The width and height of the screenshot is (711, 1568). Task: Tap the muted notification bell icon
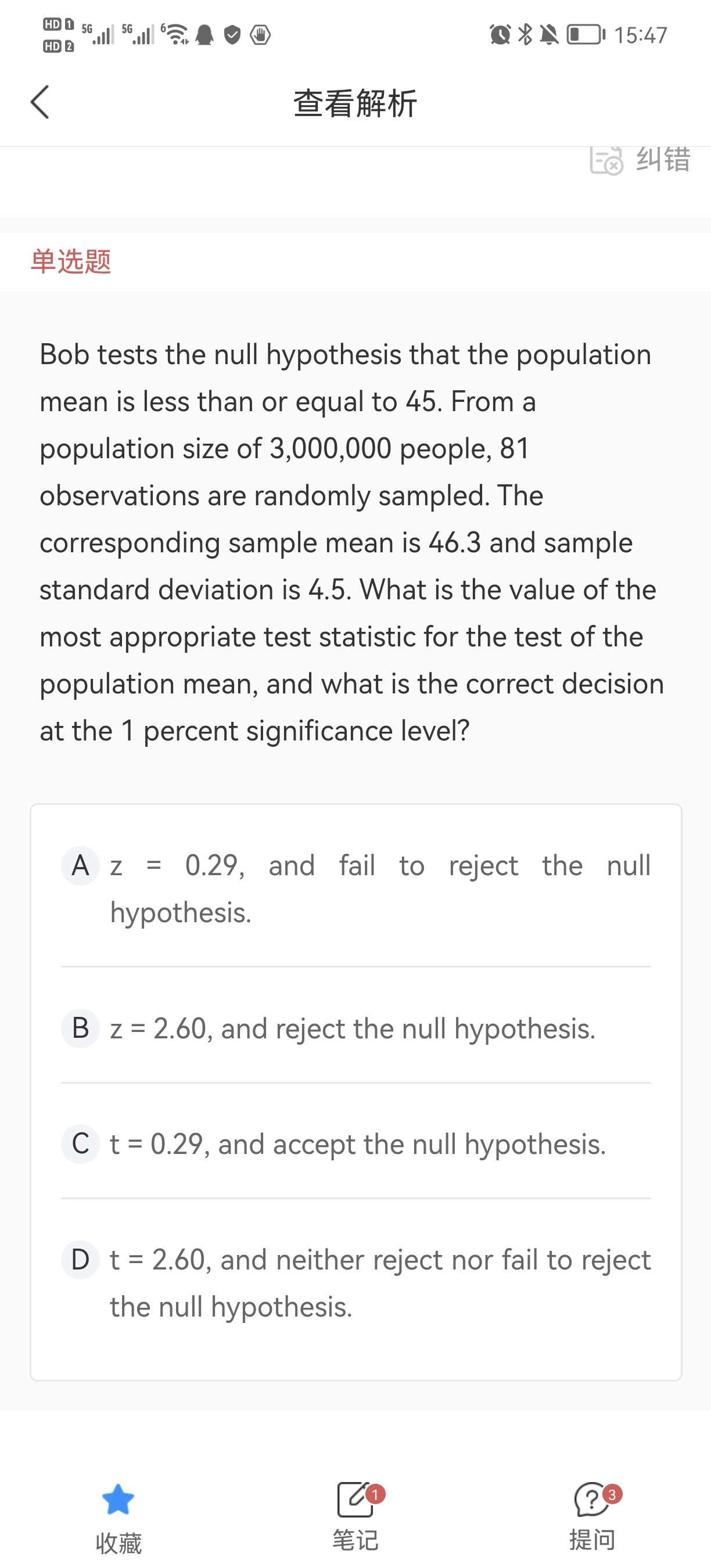[549, 35]
